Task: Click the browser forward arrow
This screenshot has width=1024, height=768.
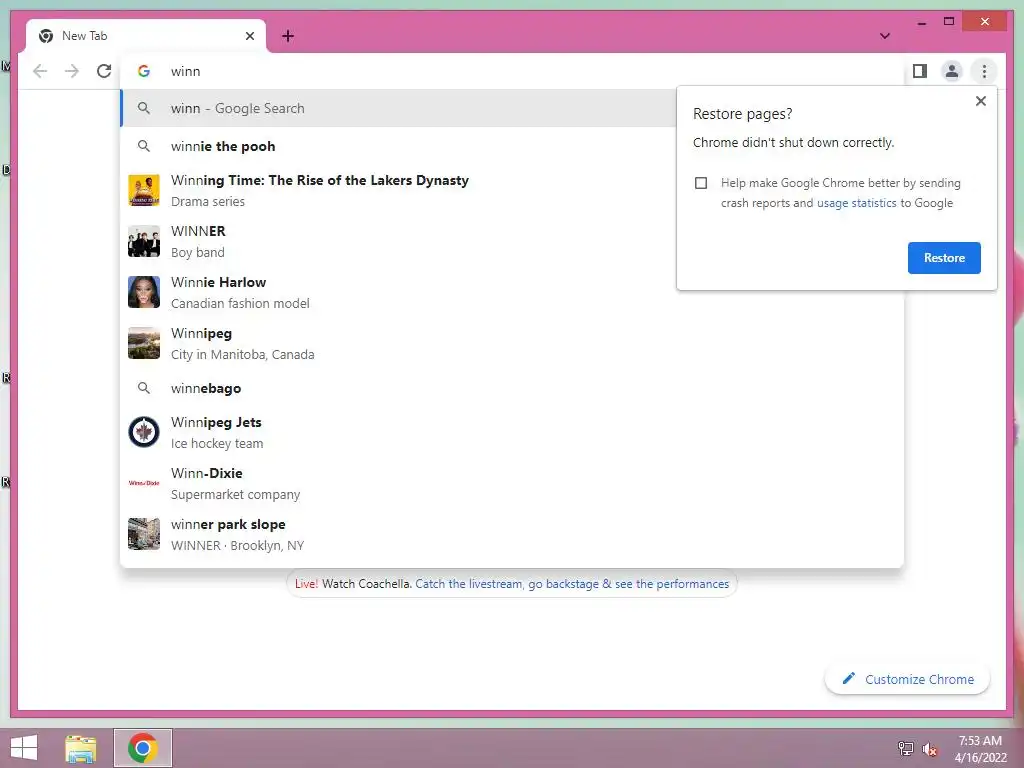Action: pos(72,71)
